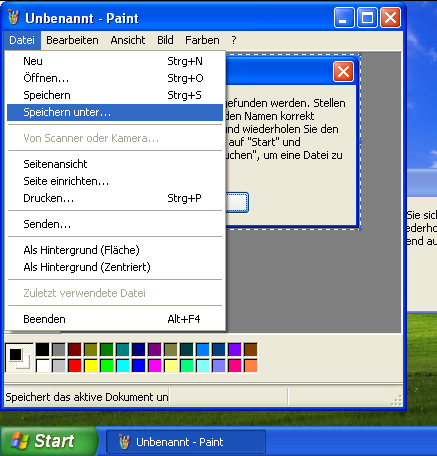The image size is (437, 456).
Task: Pick the white color swatch
Action: coord(43,366)
